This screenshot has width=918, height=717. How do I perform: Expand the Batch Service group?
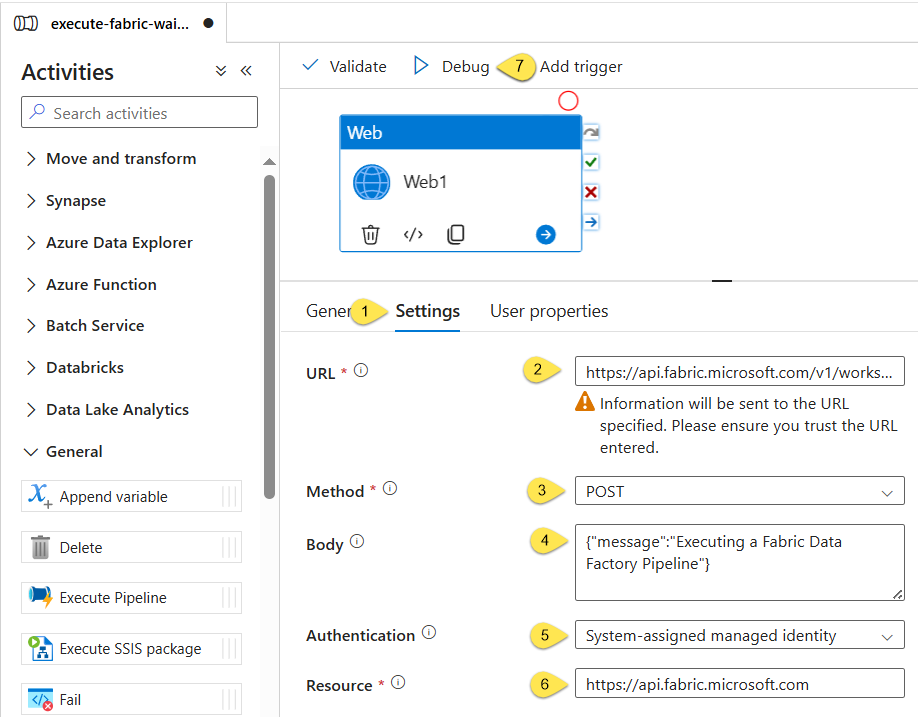31,326
